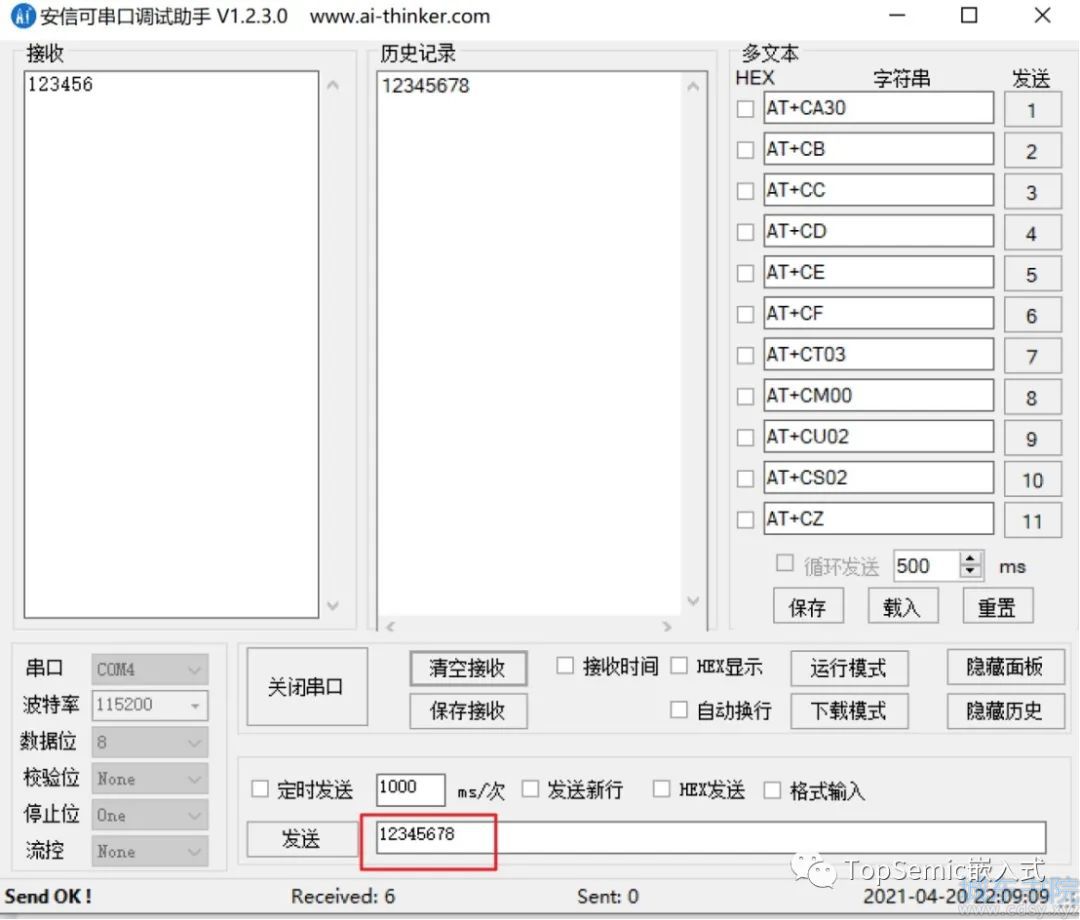
Task: Tick HEX checkbox for AT+CB row
Action: pos(745,150)
